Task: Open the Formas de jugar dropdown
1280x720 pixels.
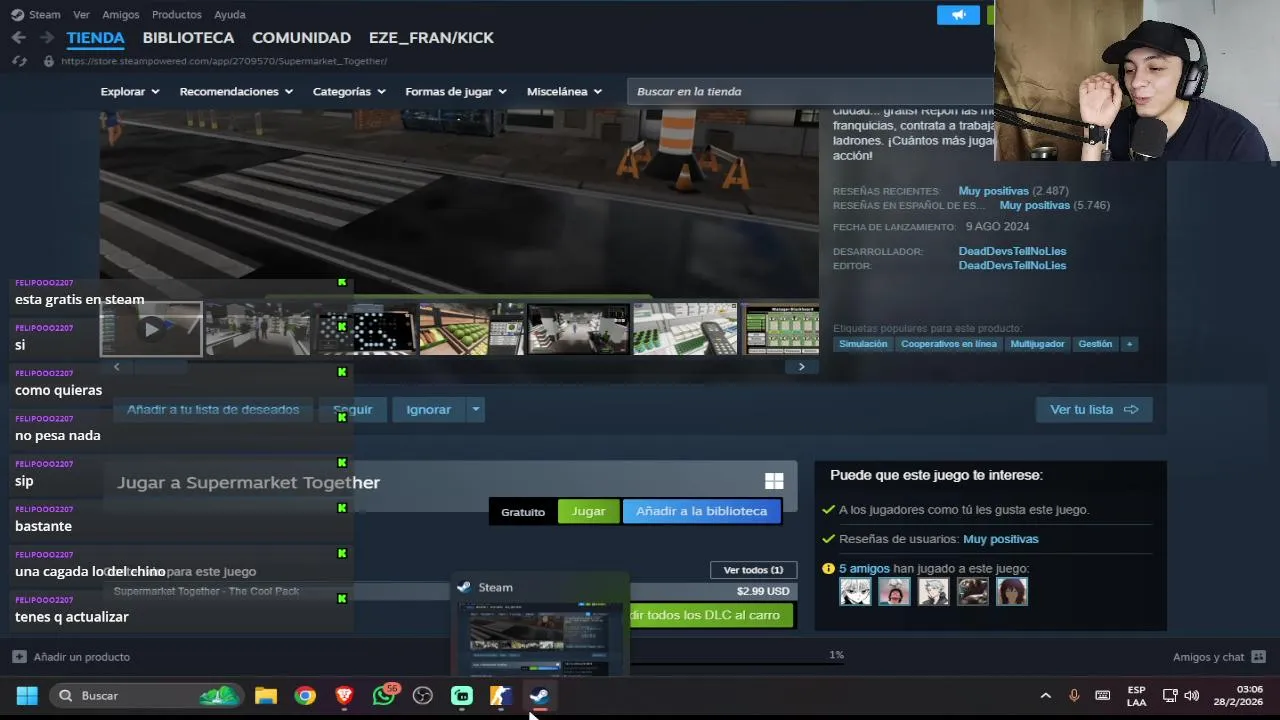Action: 456,91
